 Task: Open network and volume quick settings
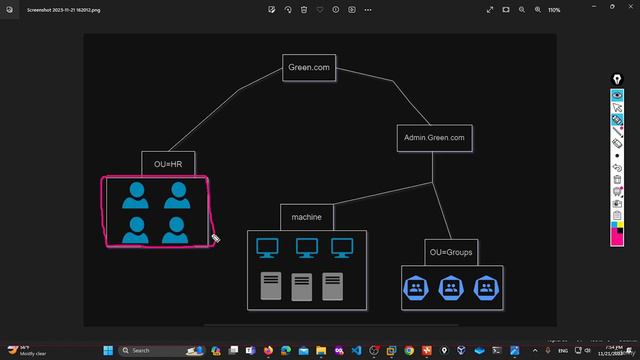point(582,350)
